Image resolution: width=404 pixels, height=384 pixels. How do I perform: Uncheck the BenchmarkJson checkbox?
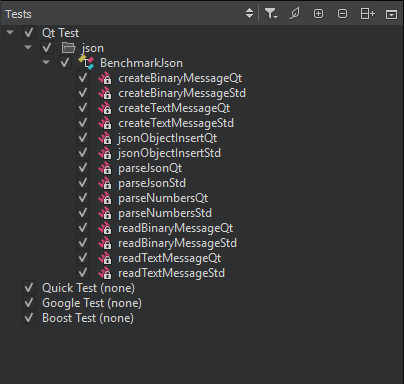click(65, 63)
